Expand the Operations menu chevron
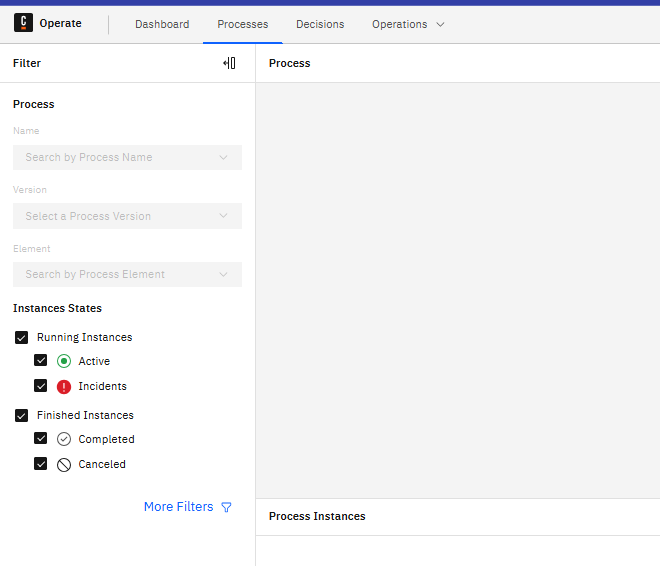The height and width of the screenshot is (566, 660). pyautogui.click(x=440, y=24)
